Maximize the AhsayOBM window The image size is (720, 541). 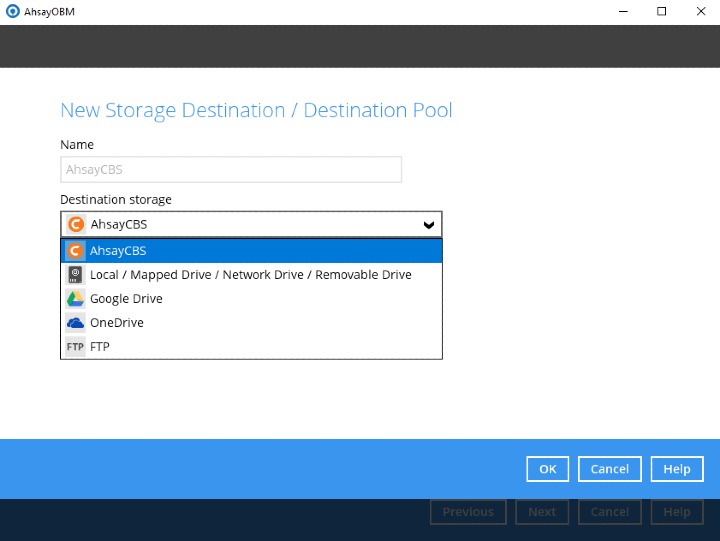click(661, 12)
